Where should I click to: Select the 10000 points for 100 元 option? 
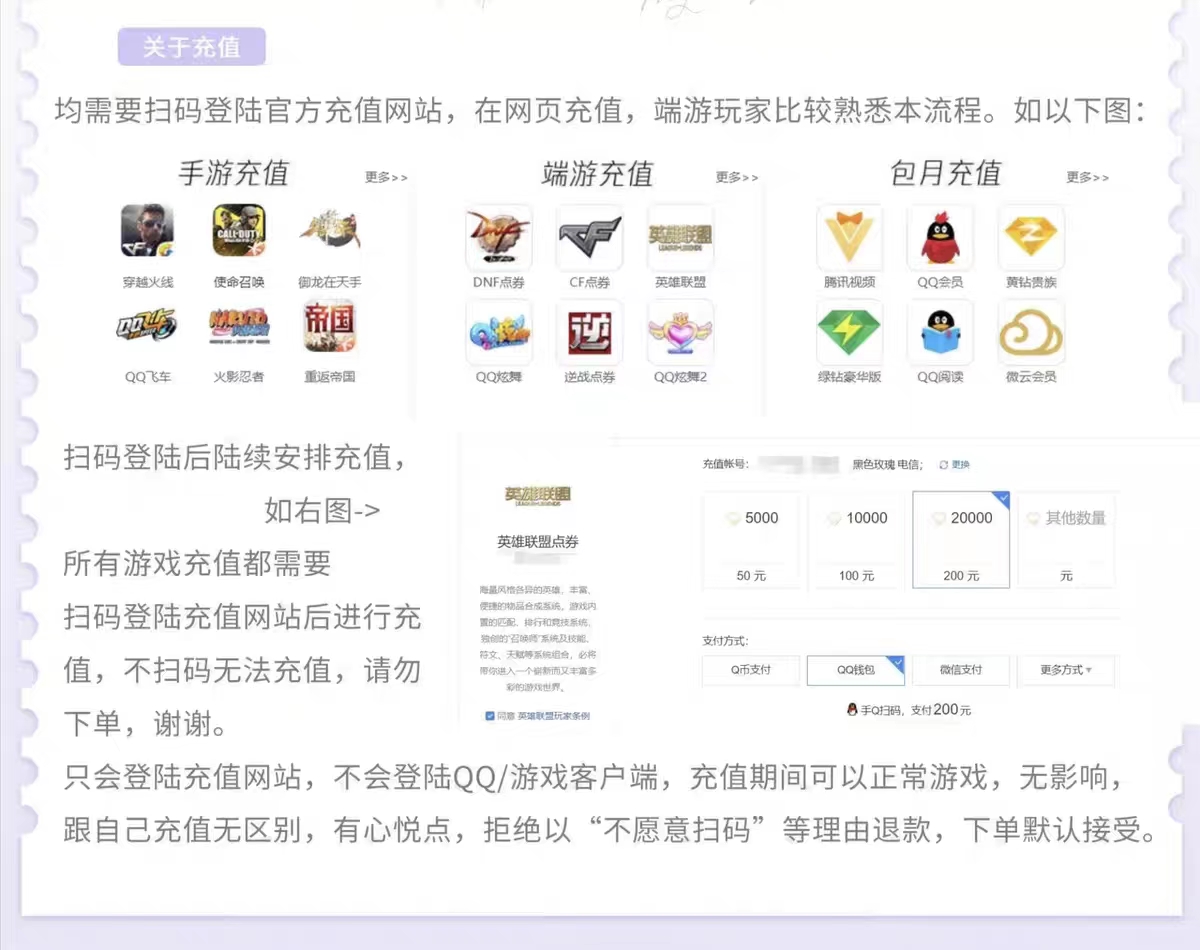point(856,540)
